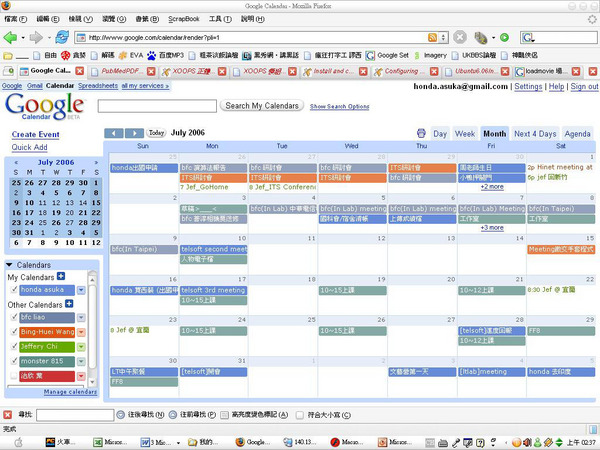Close the PubMedPDF tab
600x450 pixels.
151,71
